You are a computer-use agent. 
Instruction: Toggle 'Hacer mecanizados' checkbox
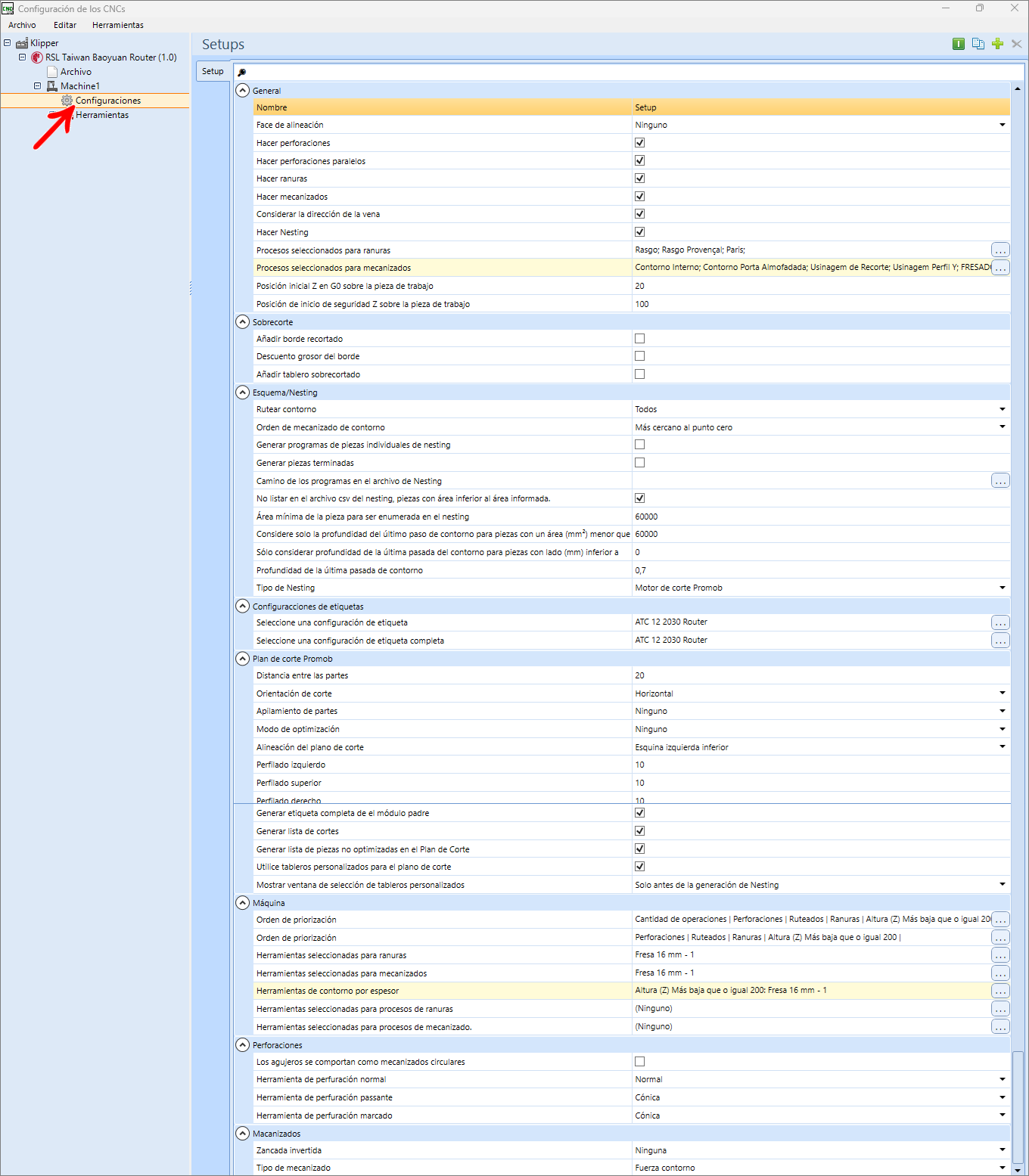click(x=639, y=197)
